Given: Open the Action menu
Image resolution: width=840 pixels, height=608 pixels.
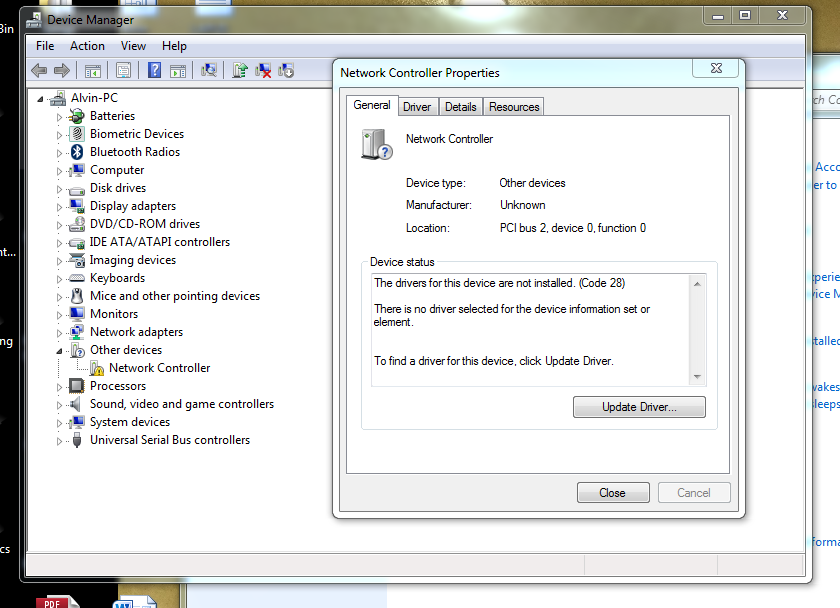Looking at the screenshot, I should (x=87, y=45).
